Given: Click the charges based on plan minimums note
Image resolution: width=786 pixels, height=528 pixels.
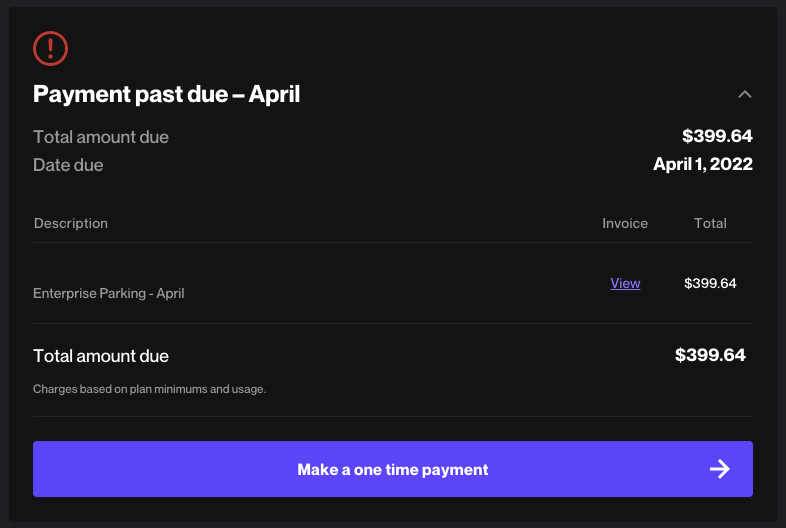Looking at the screenshot, I should pos(149,389).
